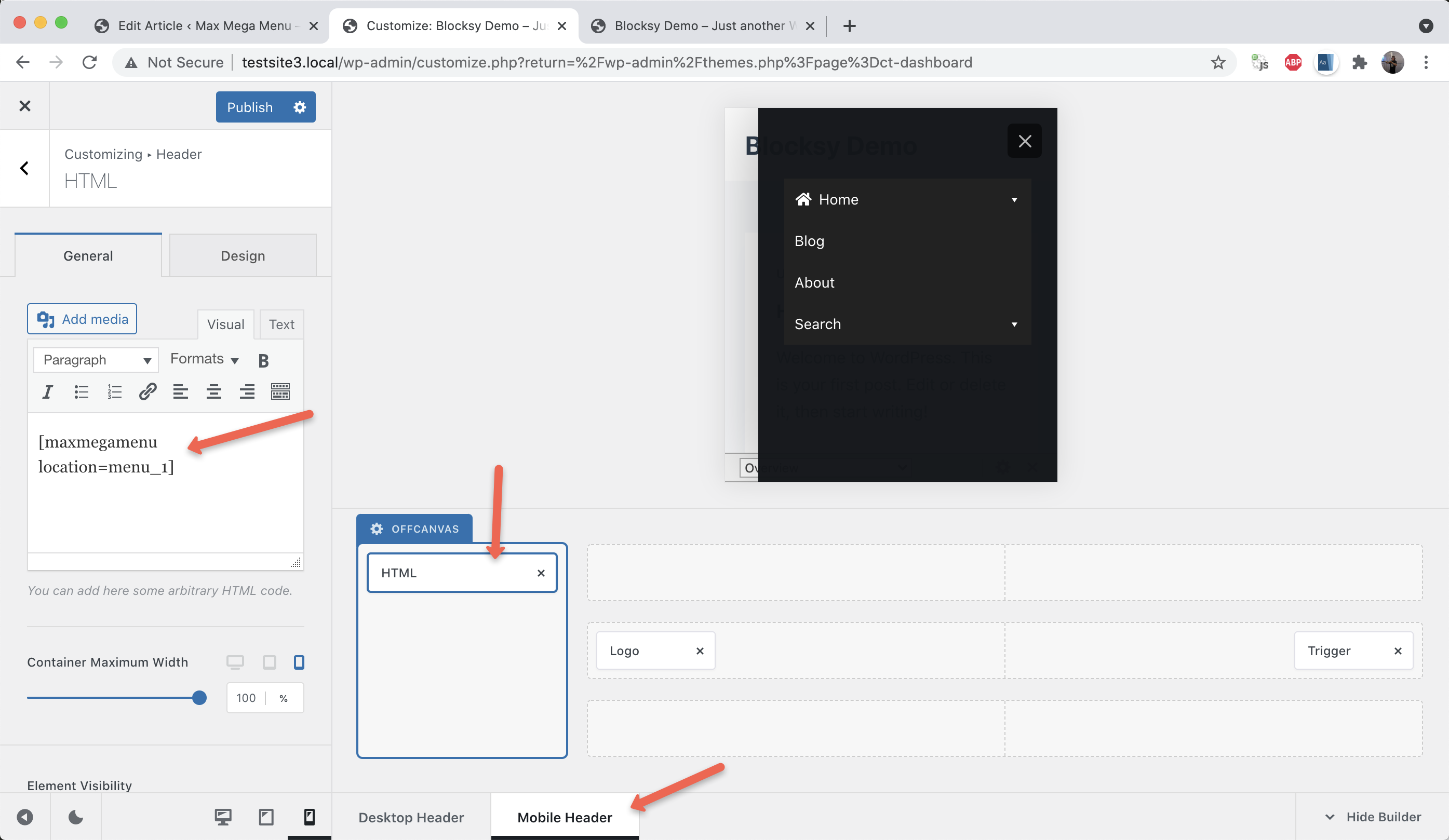Click the Container Maximum Width slider handle
This screenshot has height=840, width=1449.
199,698
